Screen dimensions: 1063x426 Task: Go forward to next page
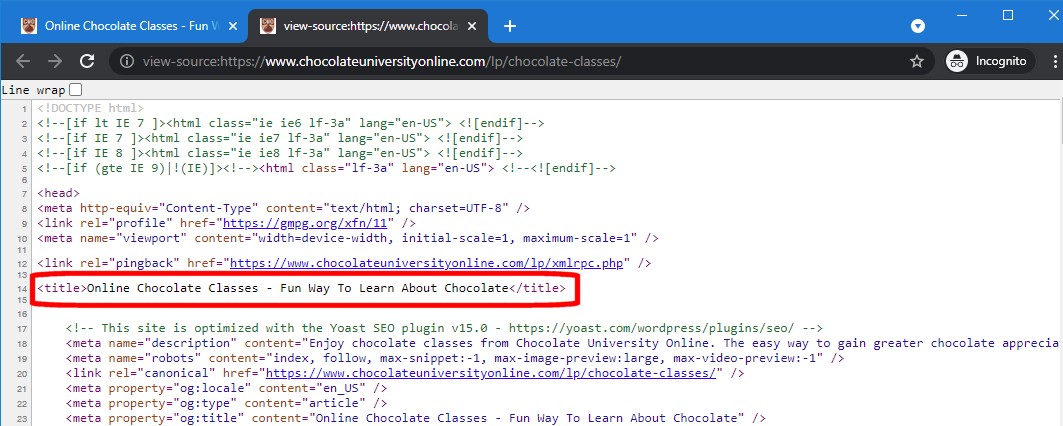click(x=55, y=61)
